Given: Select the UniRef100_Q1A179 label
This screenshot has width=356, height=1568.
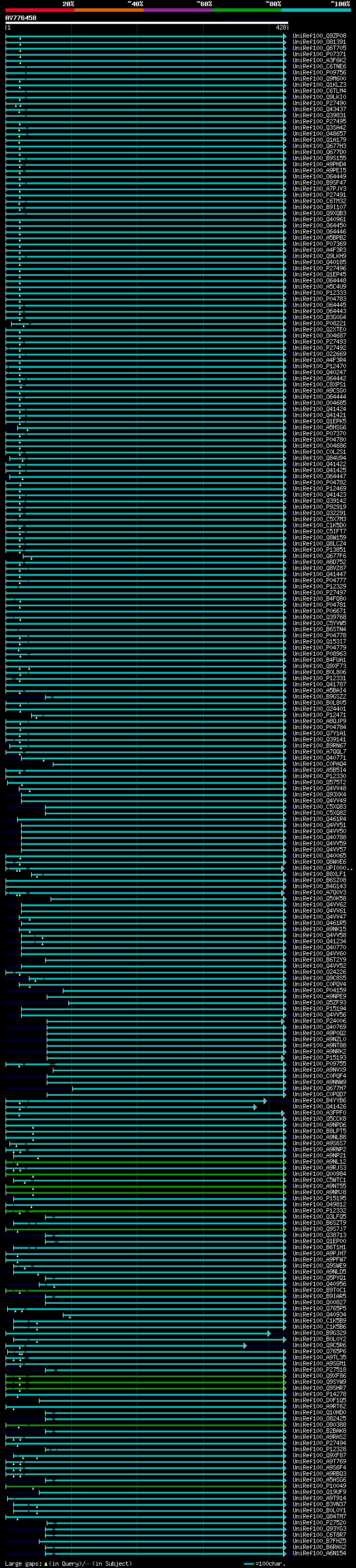Looking at the screenshot, I should tap(319, 140).
